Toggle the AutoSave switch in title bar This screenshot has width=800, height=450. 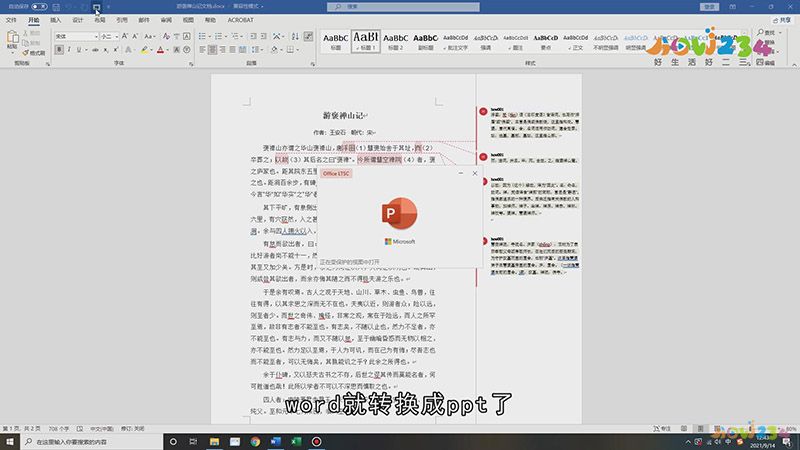[x=39, y=7]
